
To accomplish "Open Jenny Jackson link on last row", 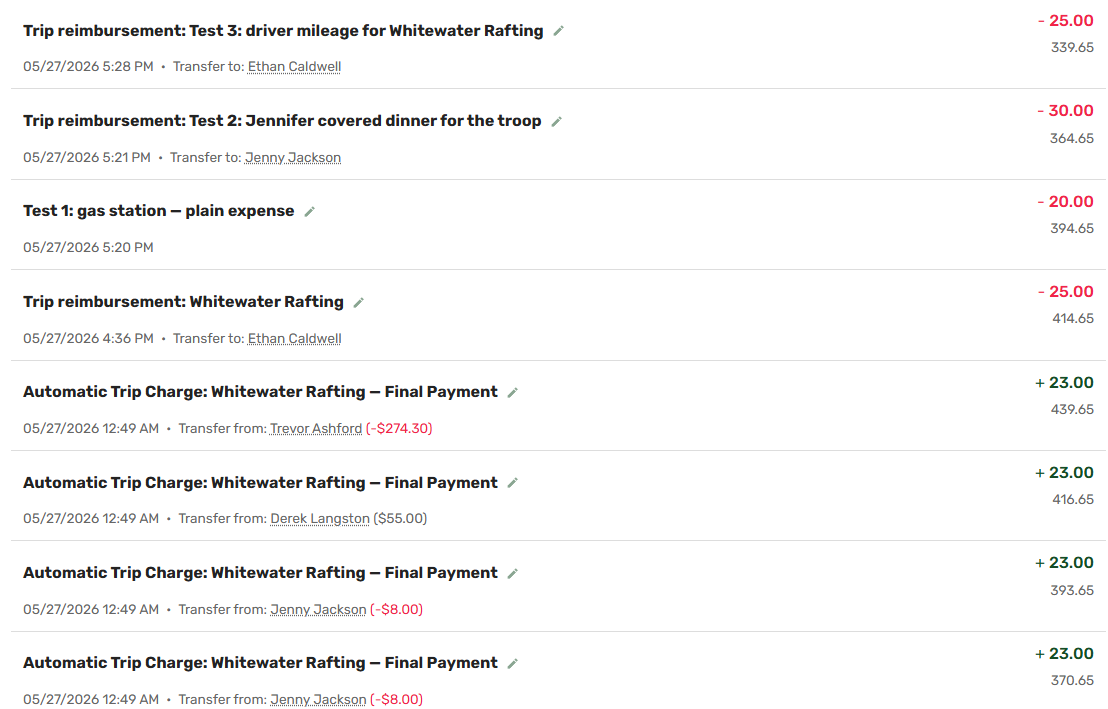I will [318, 699].
